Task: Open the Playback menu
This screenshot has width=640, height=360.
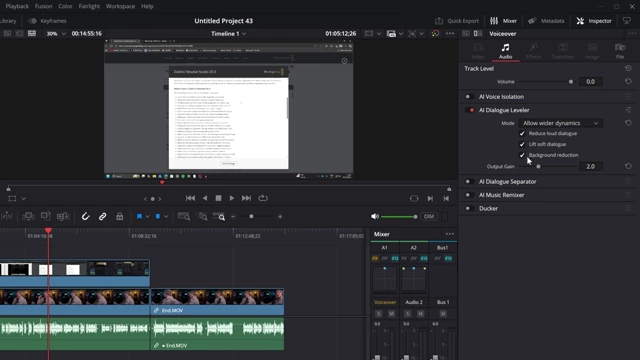Action: [x=17, y=6]
